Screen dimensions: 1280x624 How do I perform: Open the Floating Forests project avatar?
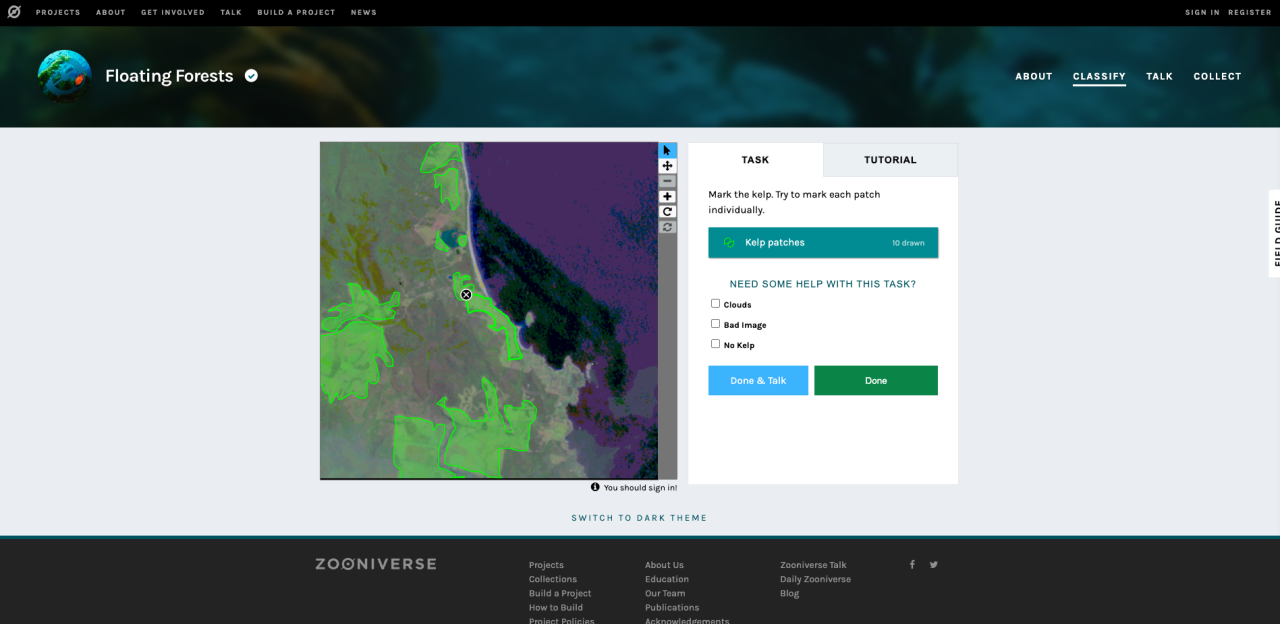click(x=65, y=76)
